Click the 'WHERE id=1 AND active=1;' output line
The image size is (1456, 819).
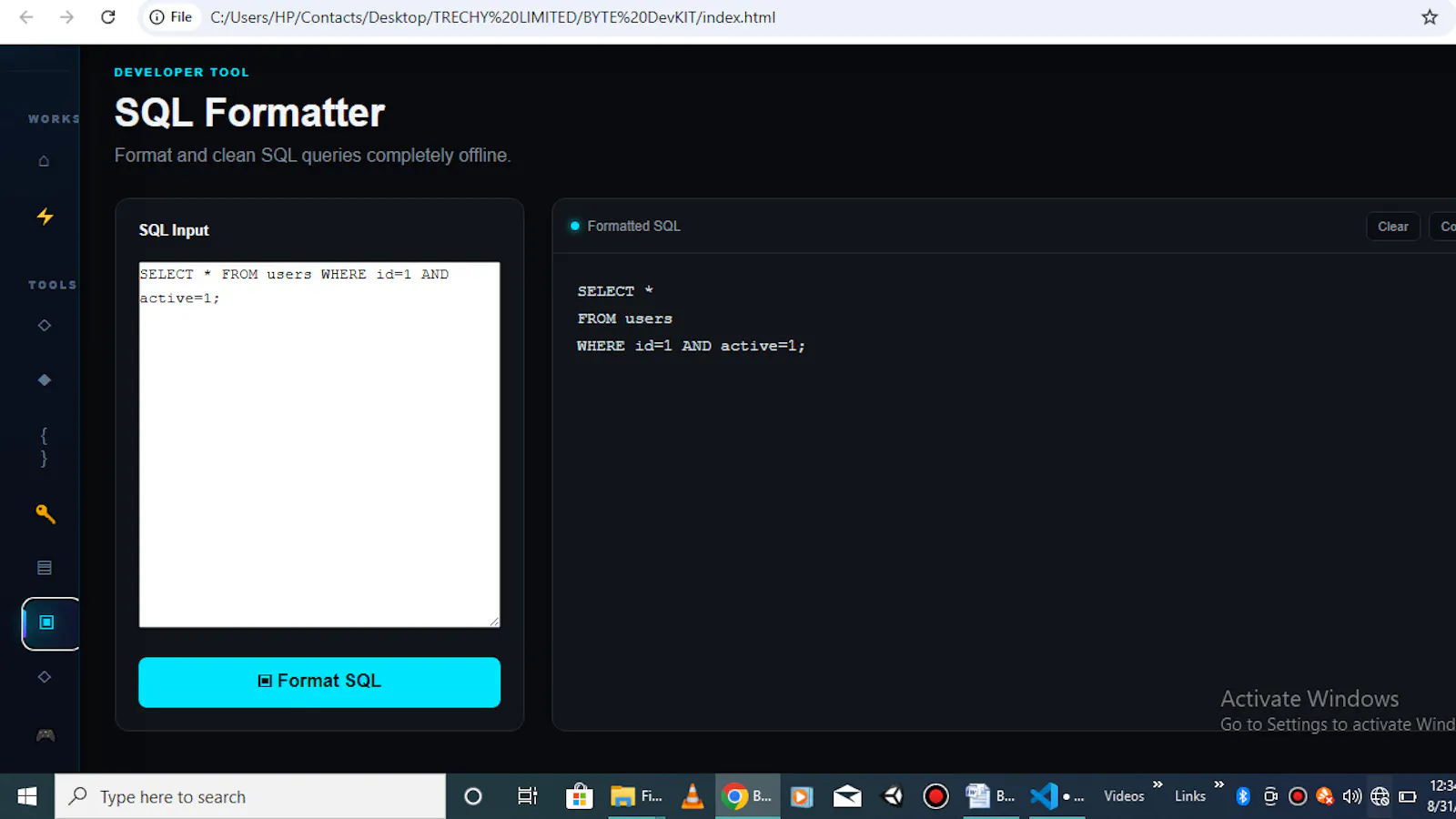pos(691,346)
